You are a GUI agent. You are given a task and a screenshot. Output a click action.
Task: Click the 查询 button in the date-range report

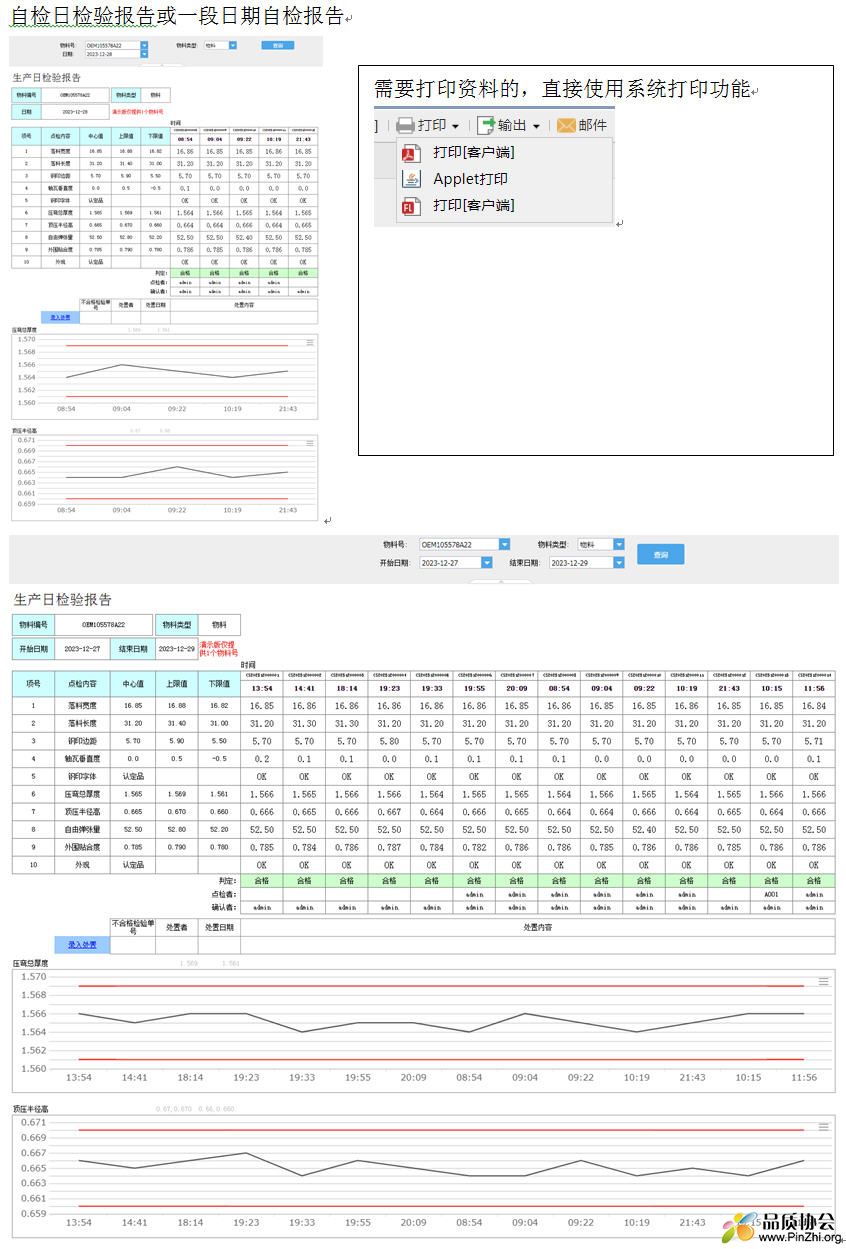pyautogui.click(x=661, y=554)
